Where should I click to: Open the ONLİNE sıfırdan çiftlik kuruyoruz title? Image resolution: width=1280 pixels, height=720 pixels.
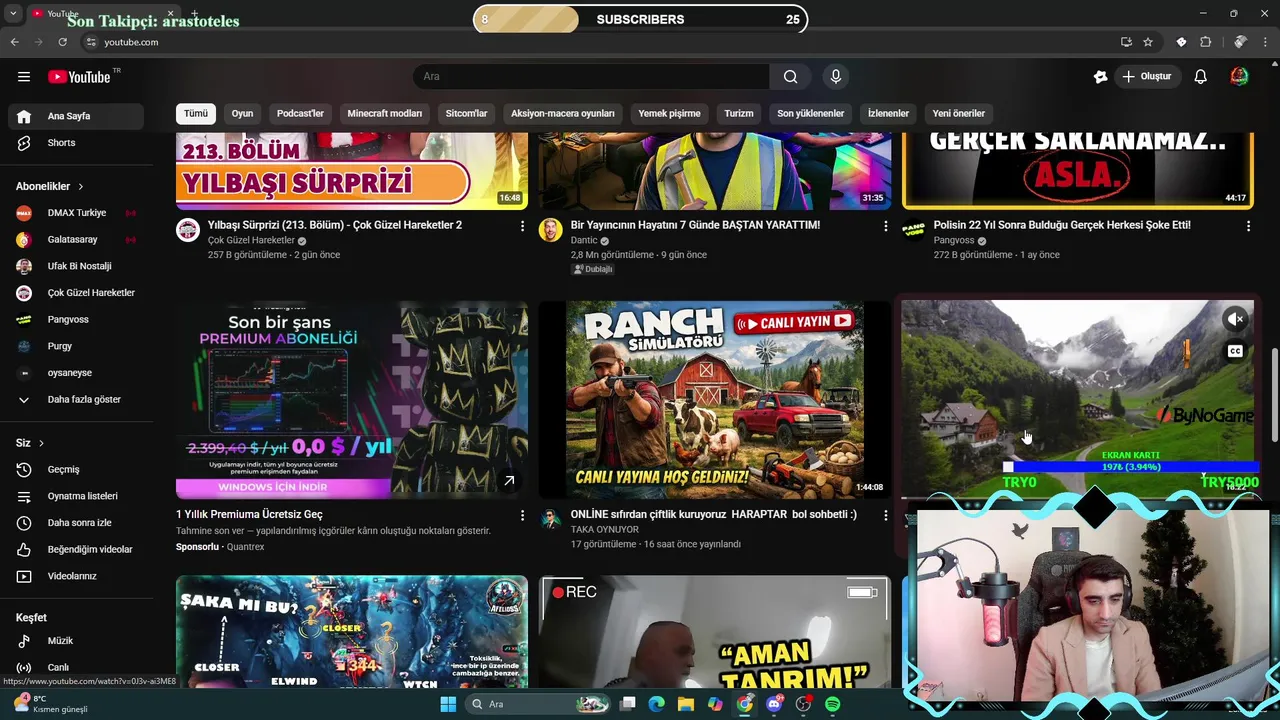pyautogui.click(x=714, y=515)
